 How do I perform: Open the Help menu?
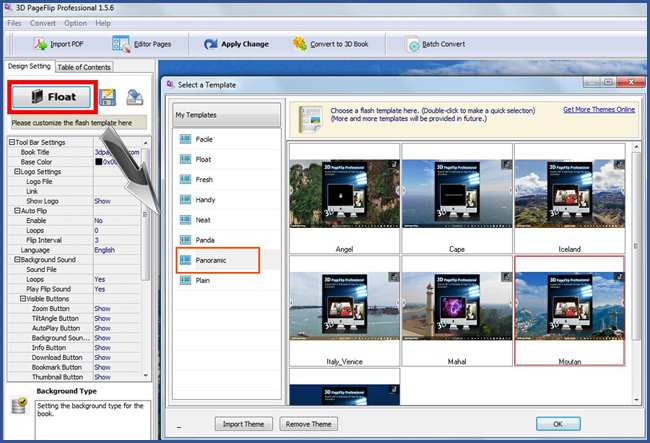pyautogui.click(x=103, y=23)
